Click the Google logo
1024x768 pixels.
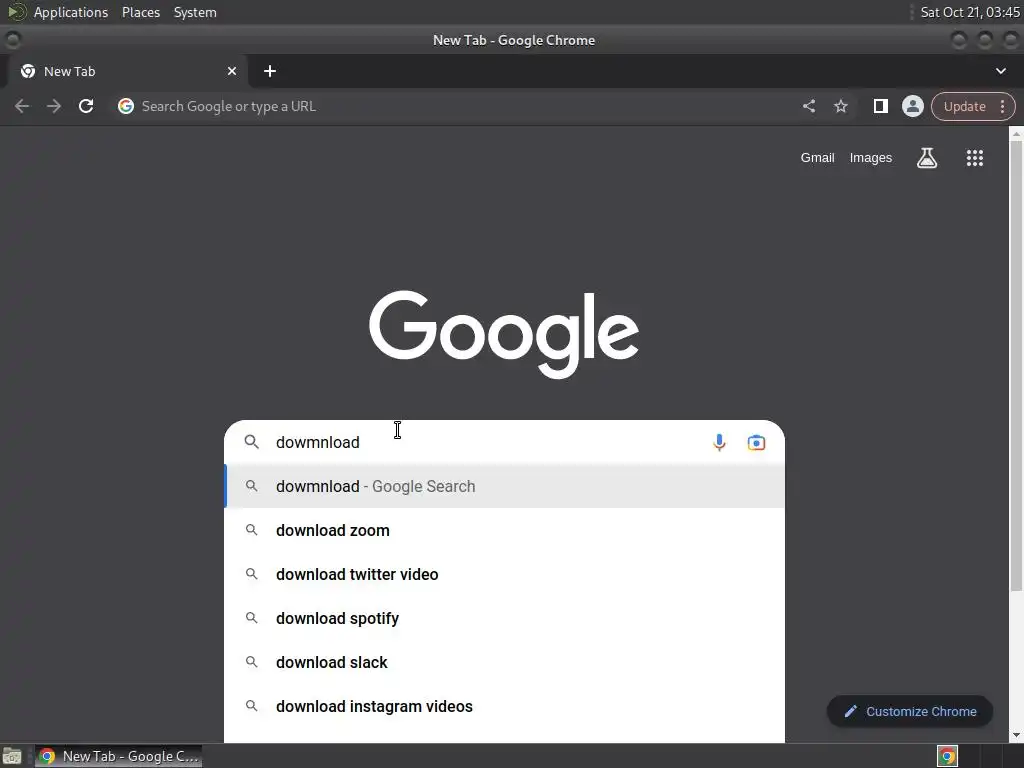point(504,334)
